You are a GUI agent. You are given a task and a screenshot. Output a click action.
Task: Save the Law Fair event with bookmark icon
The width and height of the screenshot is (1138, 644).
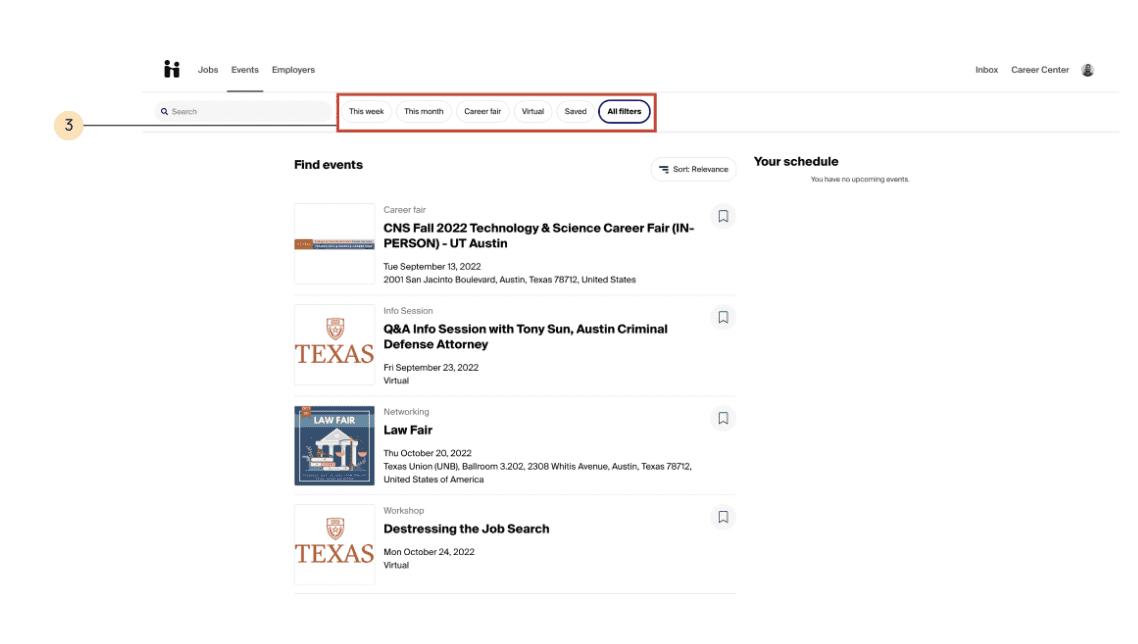[723, 418]
